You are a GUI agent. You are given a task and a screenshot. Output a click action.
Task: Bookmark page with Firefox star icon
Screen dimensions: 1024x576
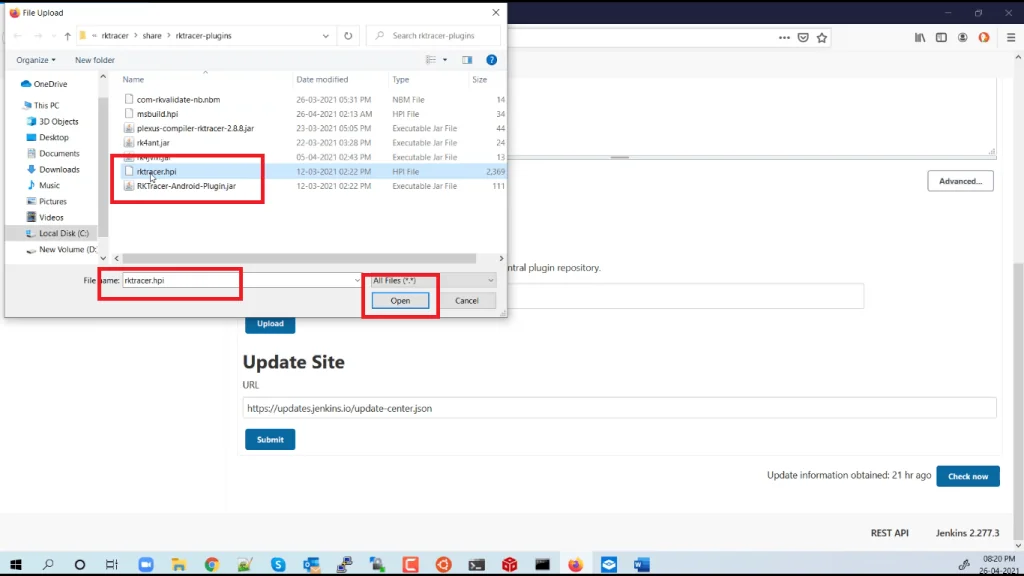(x=822, y=38)
